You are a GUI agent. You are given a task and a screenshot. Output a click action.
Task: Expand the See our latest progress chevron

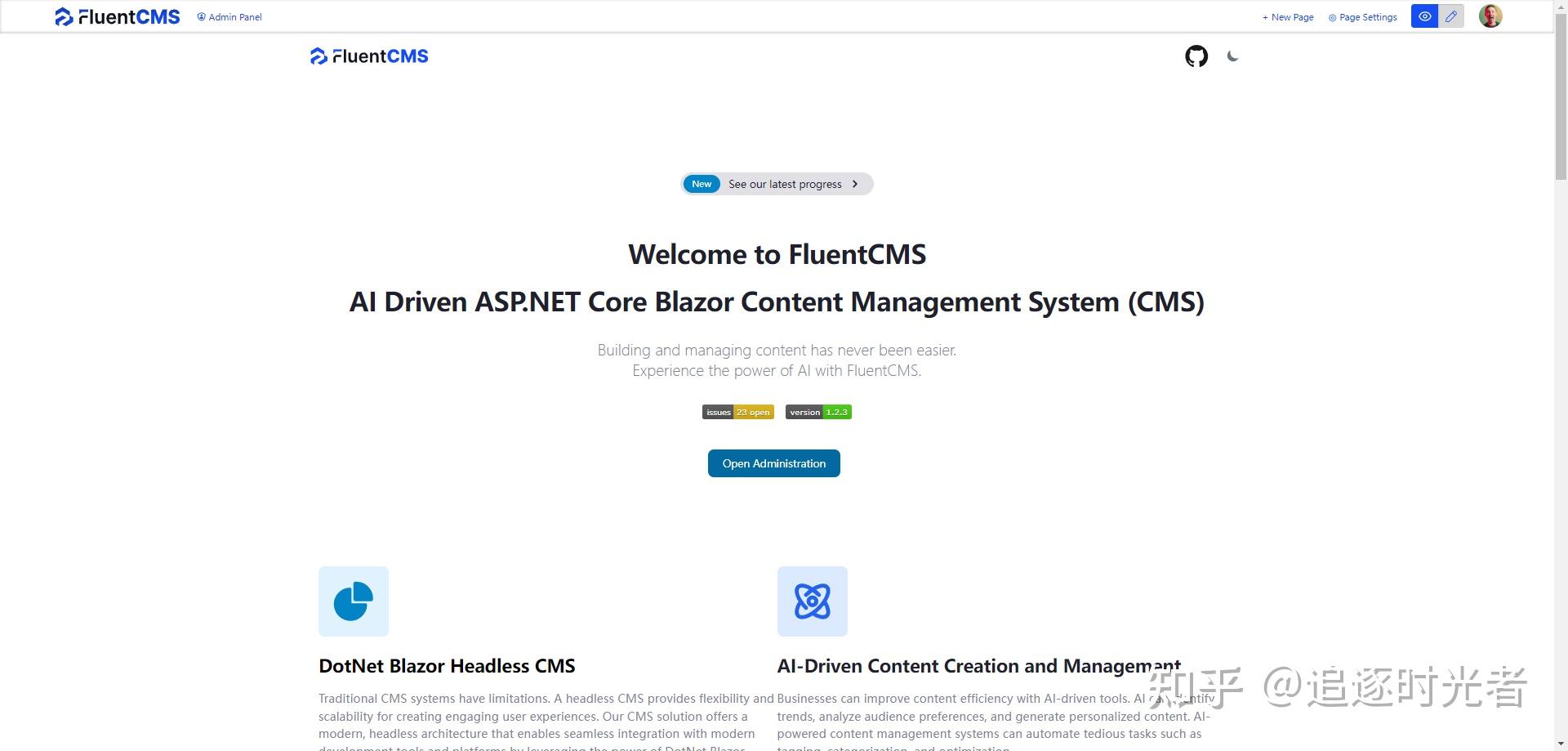coord(854,184)
